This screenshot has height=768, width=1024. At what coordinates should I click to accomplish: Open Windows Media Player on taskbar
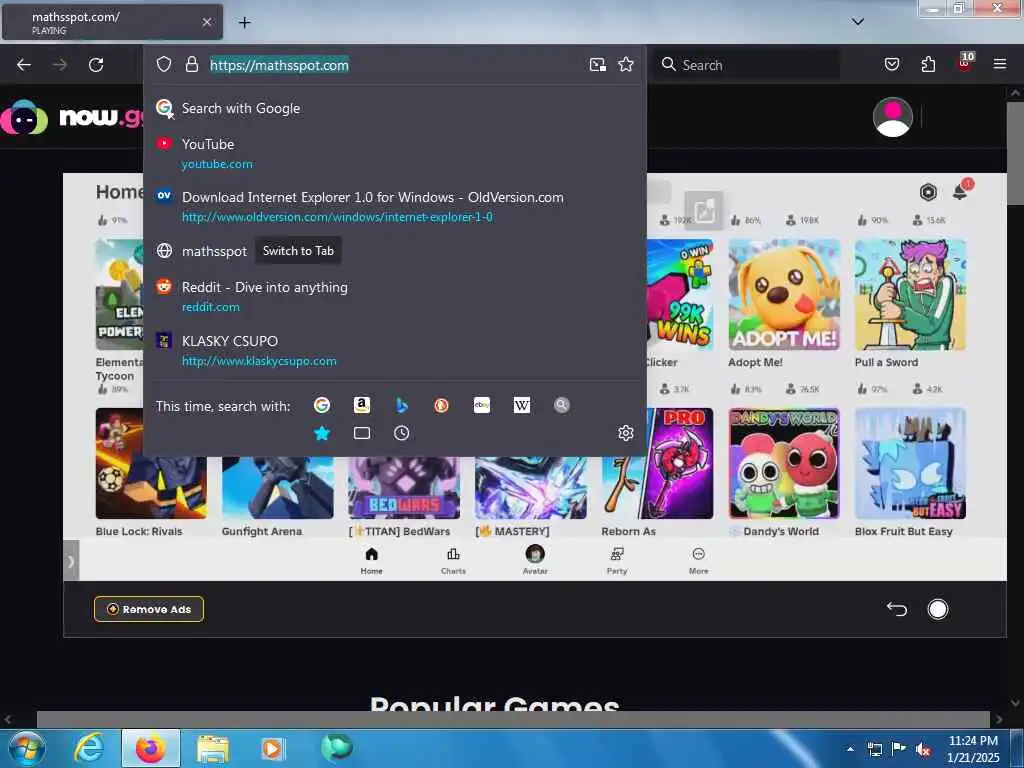pyautogui.click(x=273, y=748)
